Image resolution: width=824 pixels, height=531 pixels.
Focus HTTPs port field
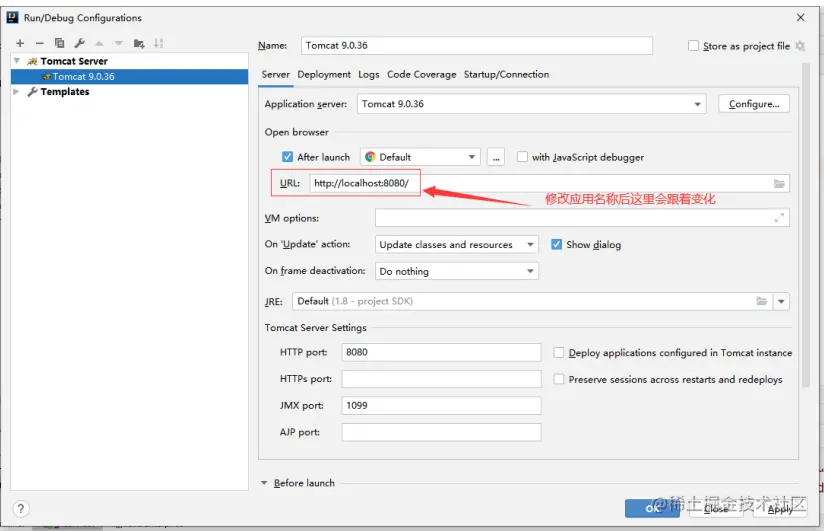pyautogui.click(x=441, y=379)
